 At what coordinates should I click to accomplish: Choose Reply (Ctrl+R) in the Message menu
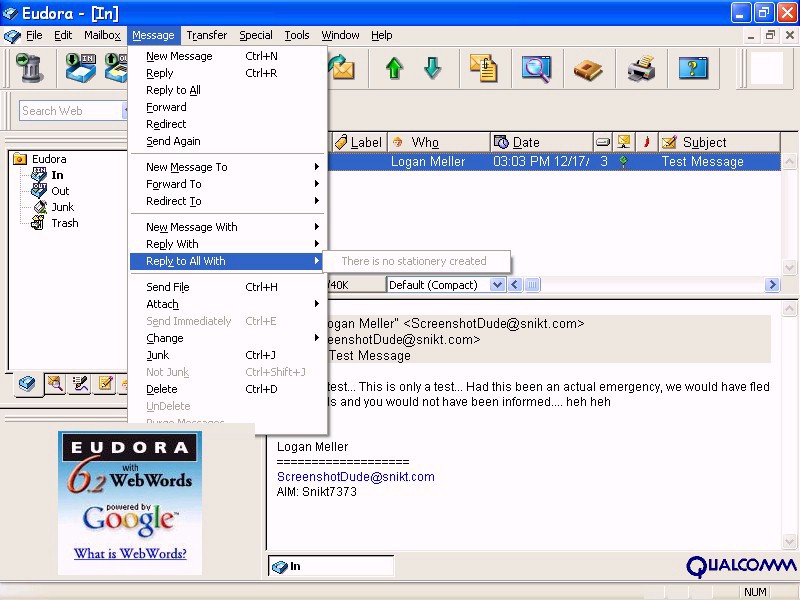coord(229,73)
